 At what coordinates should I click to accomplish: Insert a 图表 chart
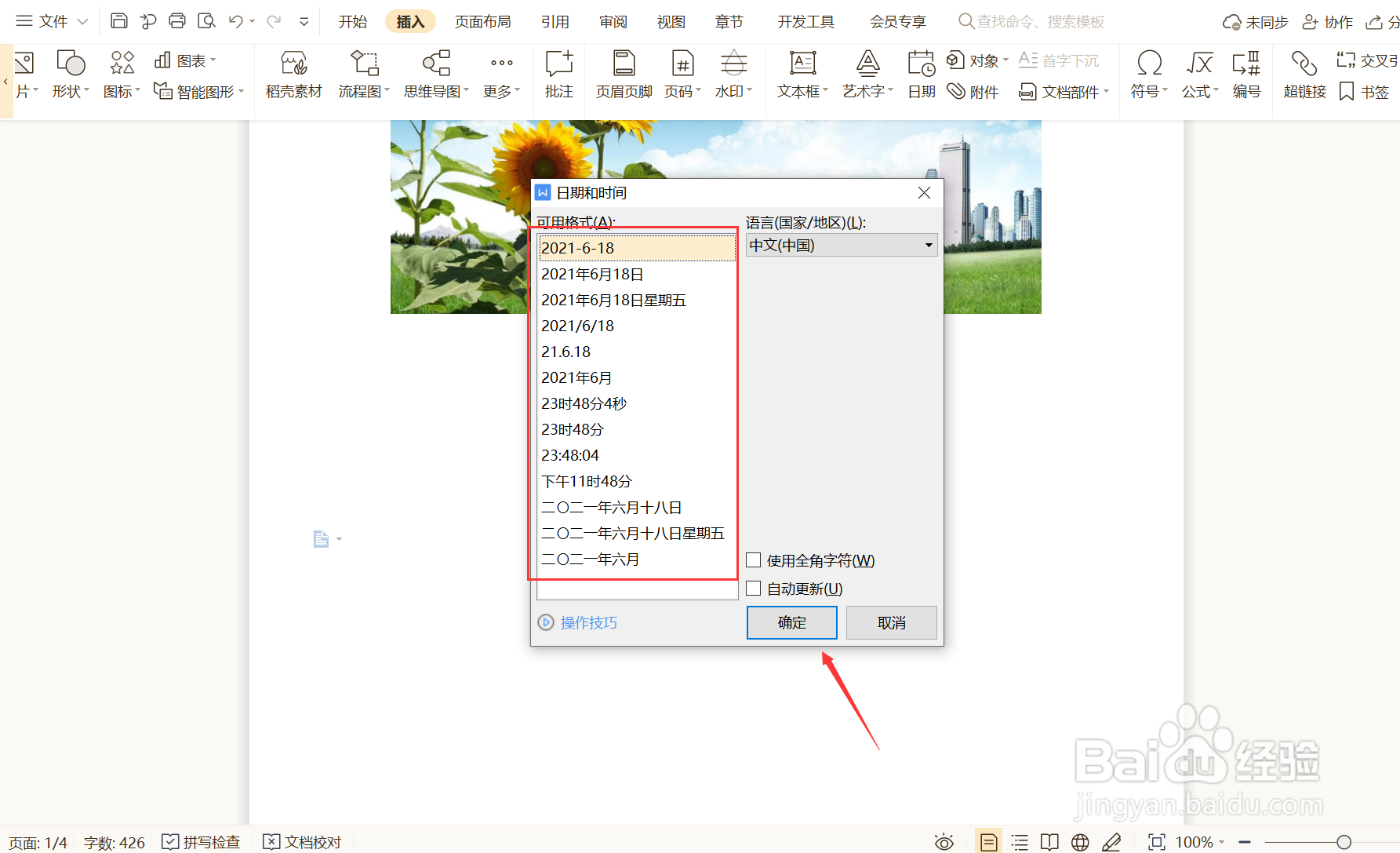click(x=185, y=60)
